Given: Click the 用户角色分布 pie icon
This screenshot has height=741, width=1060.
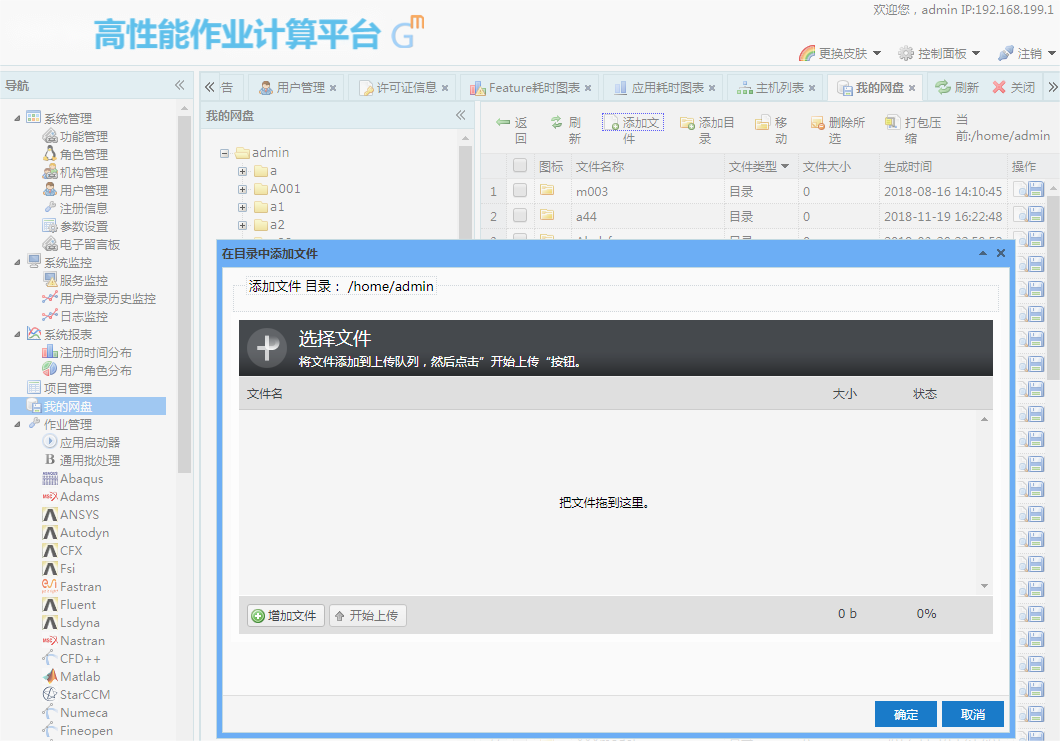Looking at the screenshot, I should (50, 369).
